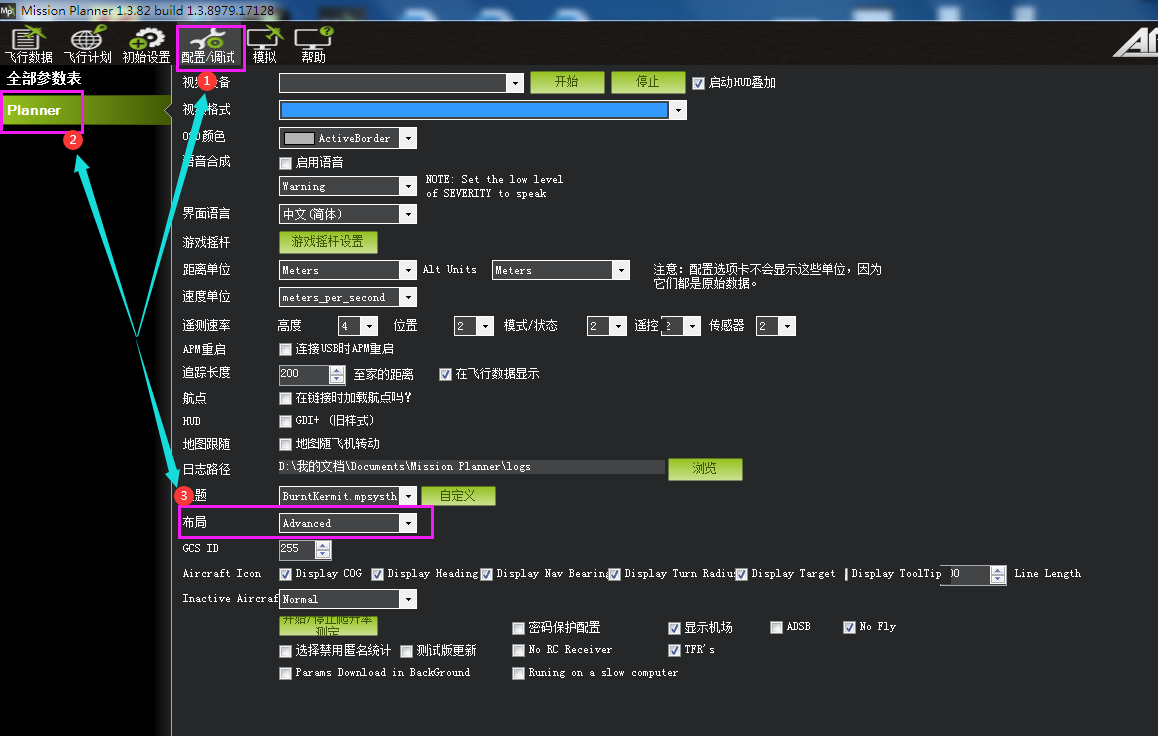Increase the GCS ID spinner value
This screenshot has width=1158, height=736.
[322, 544]
